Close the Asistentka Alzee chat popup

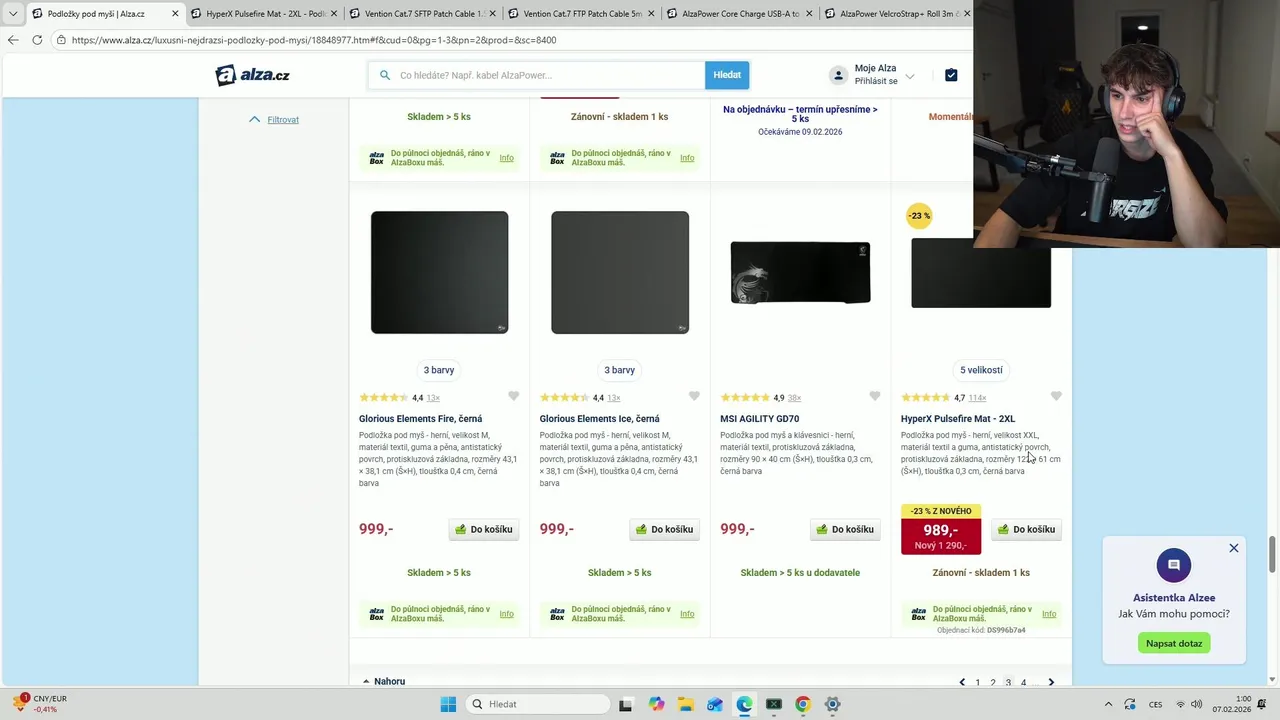pos(1234,548)
